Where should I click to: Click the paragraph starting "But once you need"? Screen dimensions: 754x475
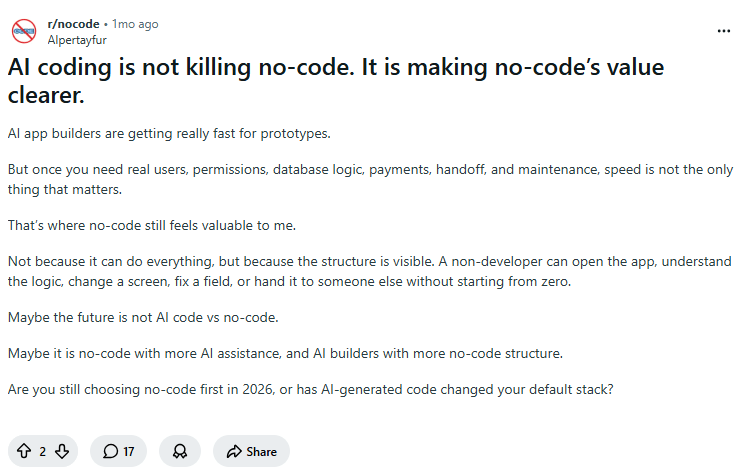(370, 179)
